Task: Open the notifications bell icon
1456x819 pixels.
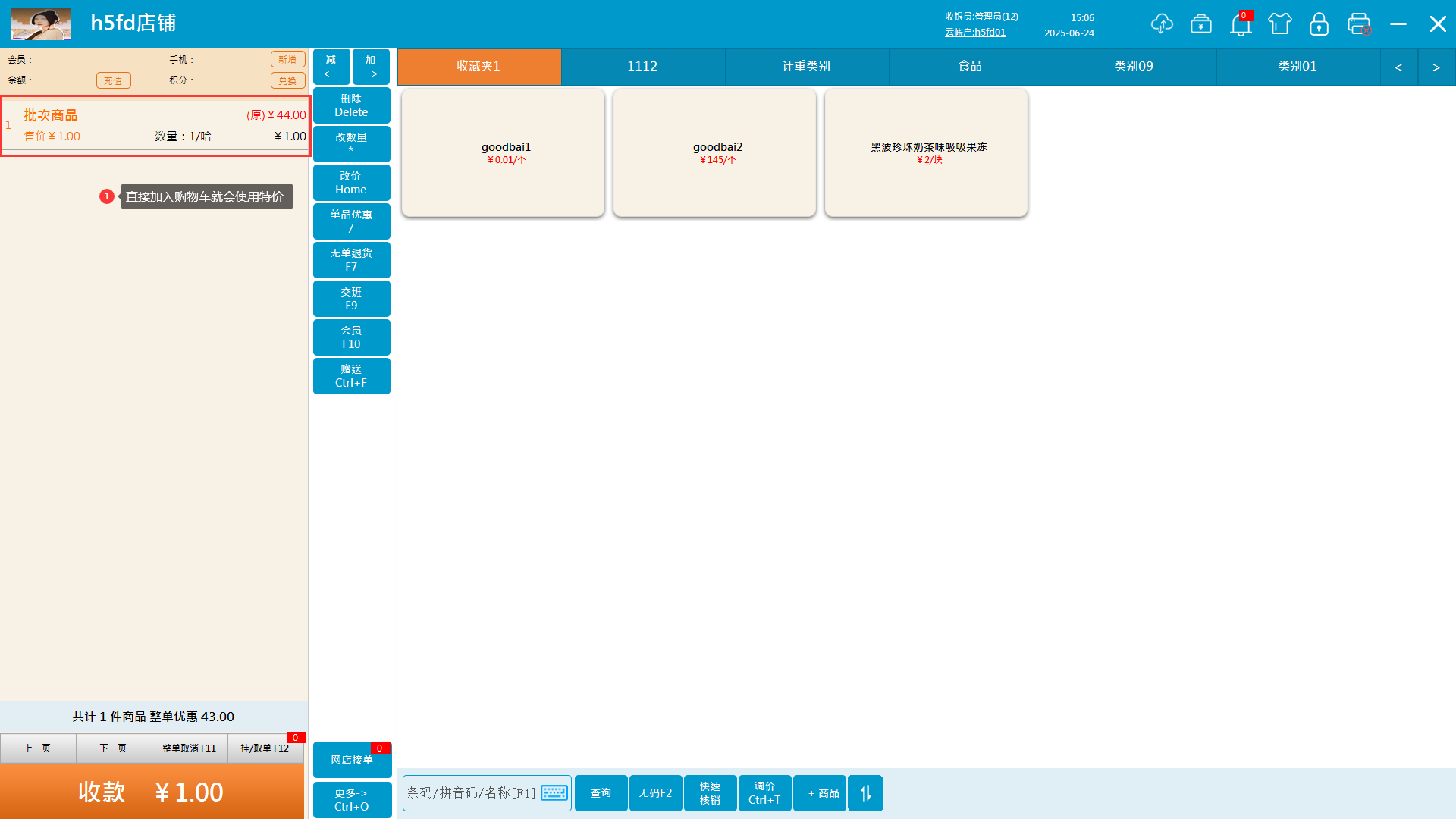Action: 1240,25
